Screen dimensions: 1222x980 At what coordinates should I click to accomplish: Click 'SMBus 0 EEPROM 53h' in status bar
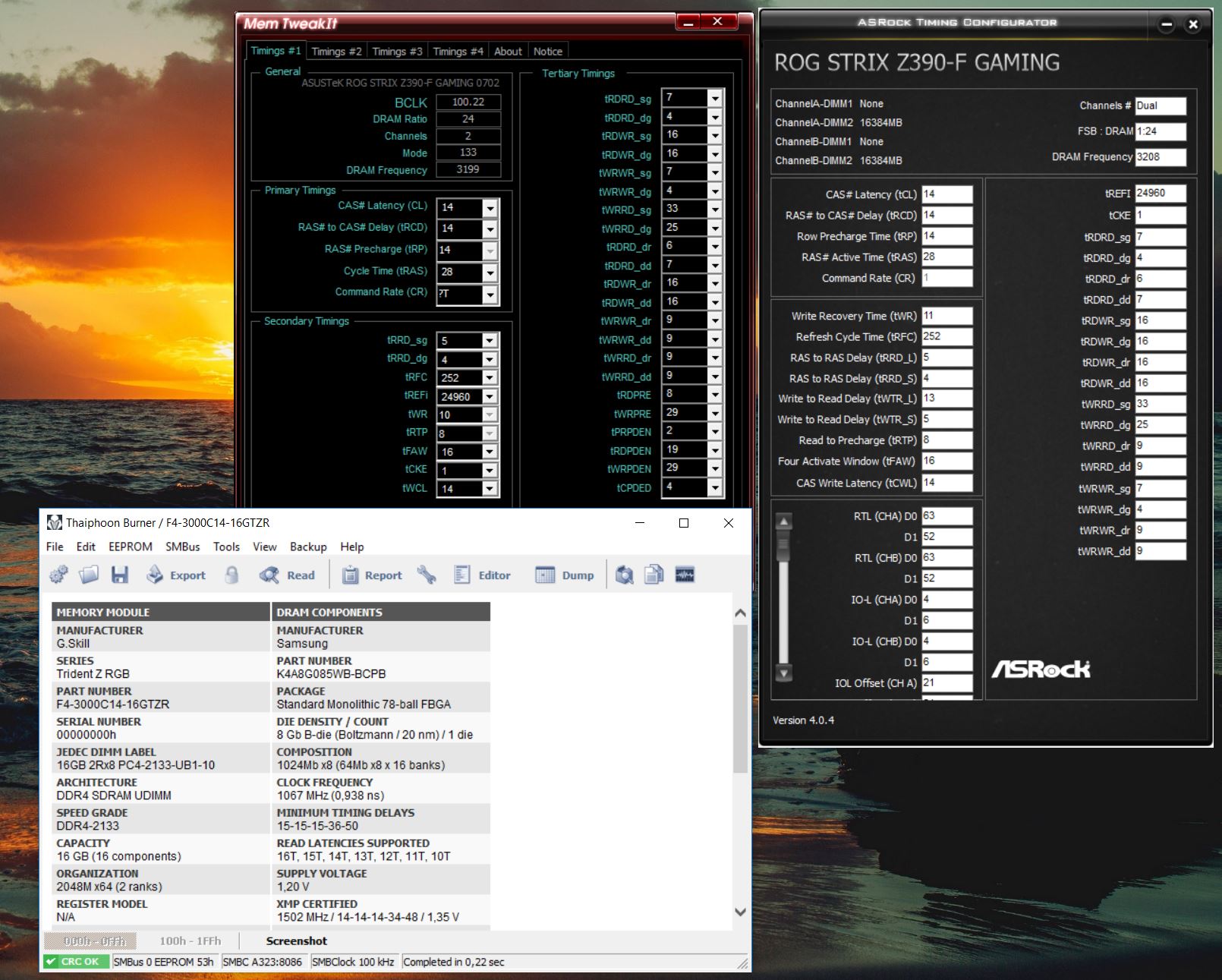pos(163,962)
